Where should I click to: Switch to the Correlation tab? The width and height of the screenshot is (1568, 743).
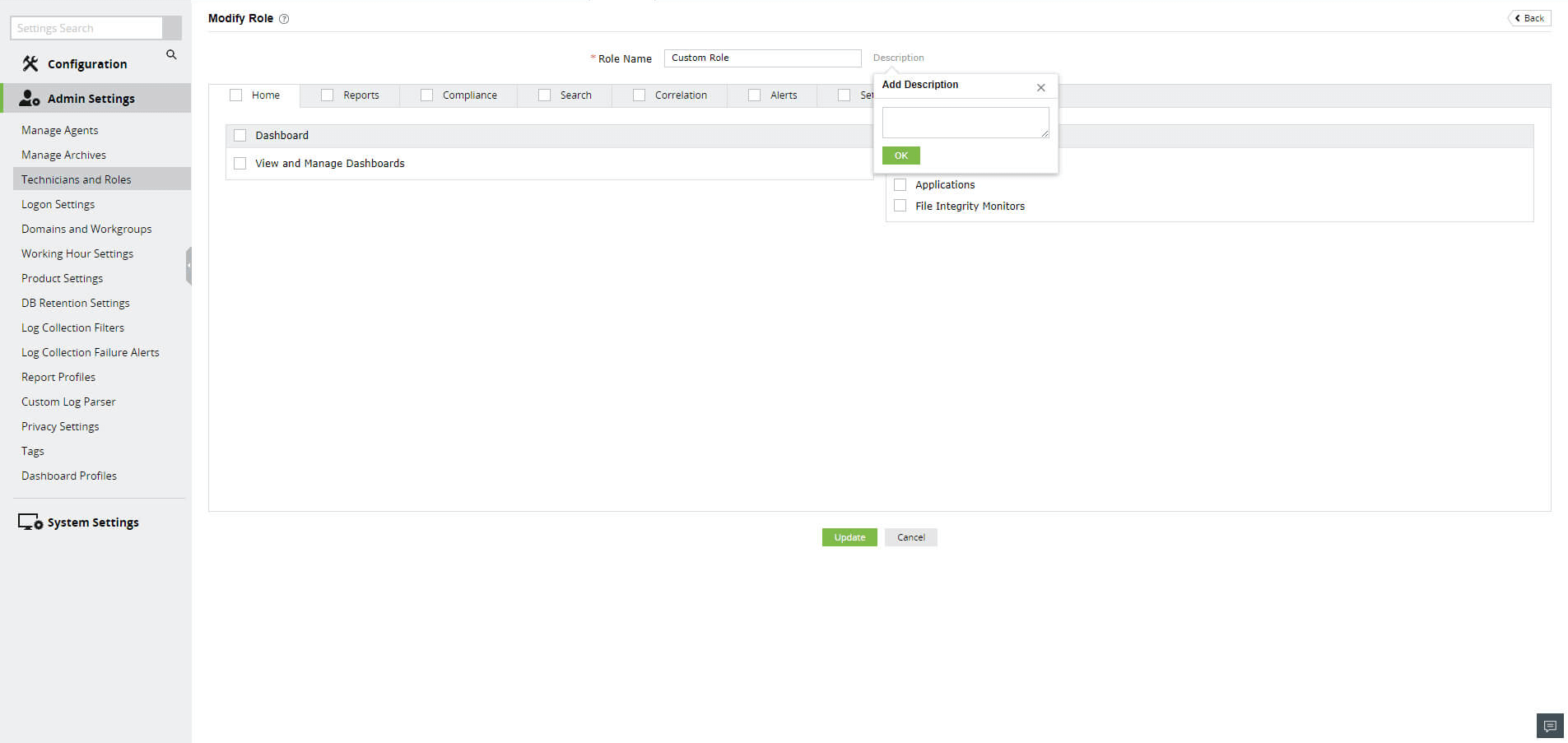pos(681,95)
